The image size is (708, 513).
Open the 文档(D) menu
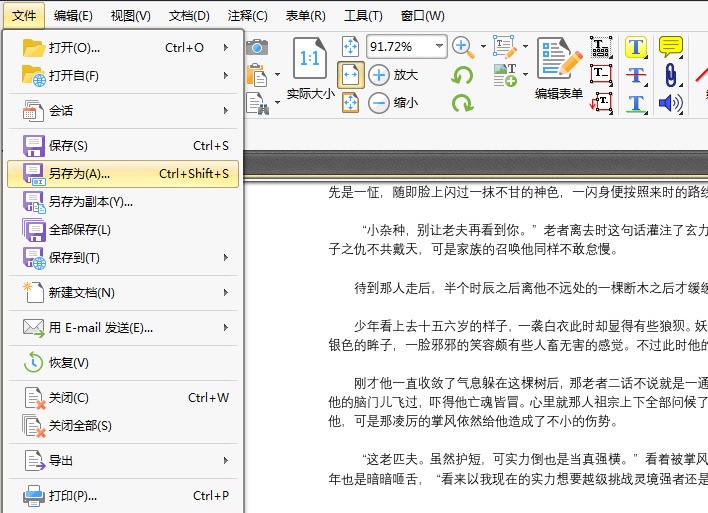click(189, 16)
